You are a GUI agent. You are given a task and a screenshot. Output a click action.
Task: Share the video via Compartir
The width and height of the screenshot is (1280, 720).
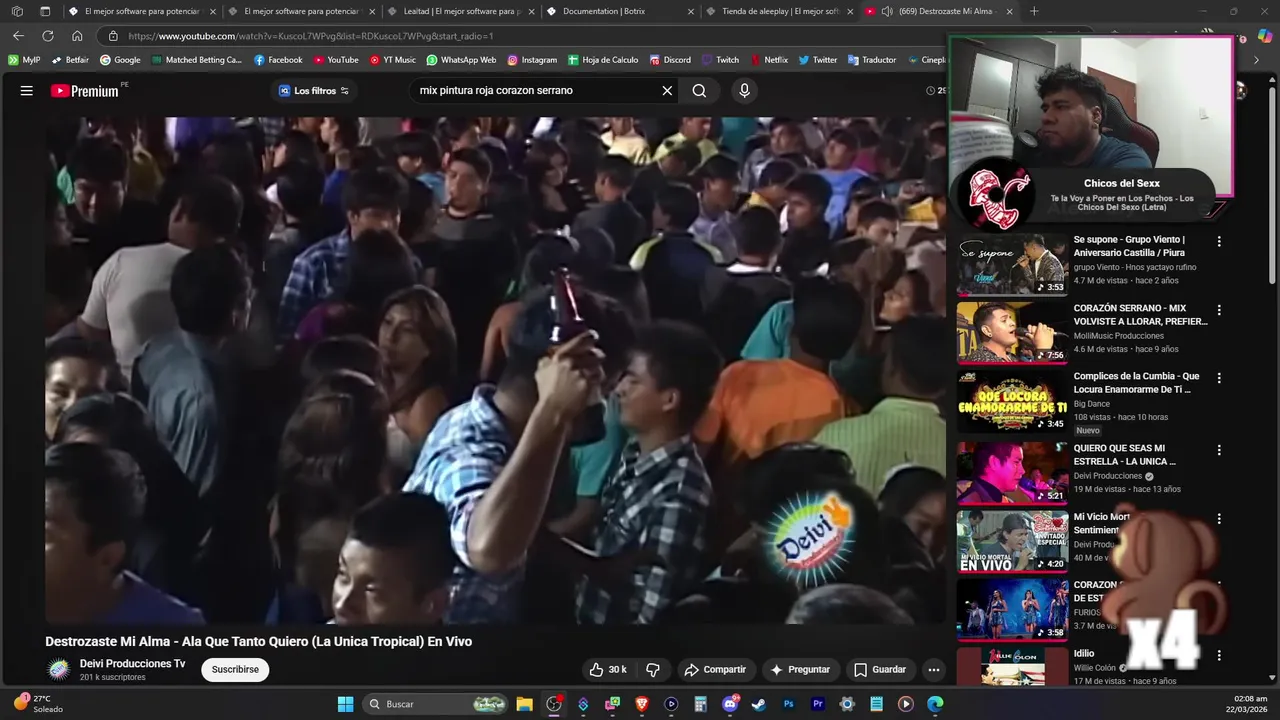(715, 669)
